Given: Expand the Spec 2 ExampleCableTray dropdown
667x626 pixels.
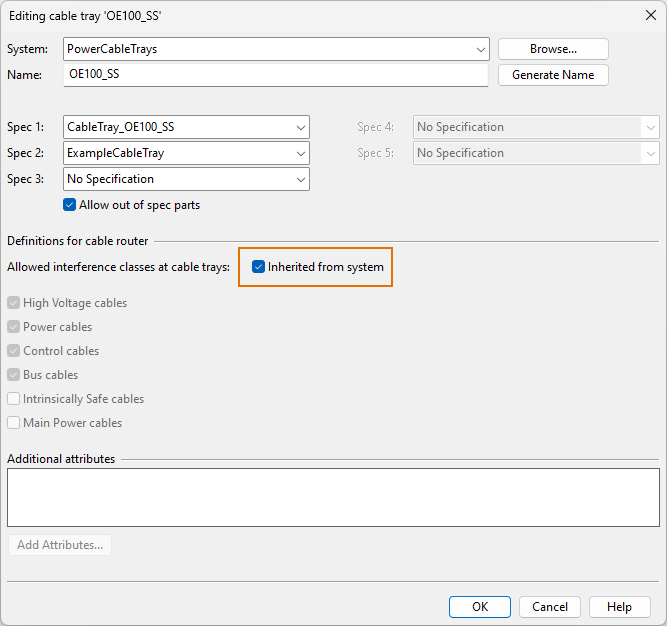Looking at the screenshot, I should tap(186, 153).
